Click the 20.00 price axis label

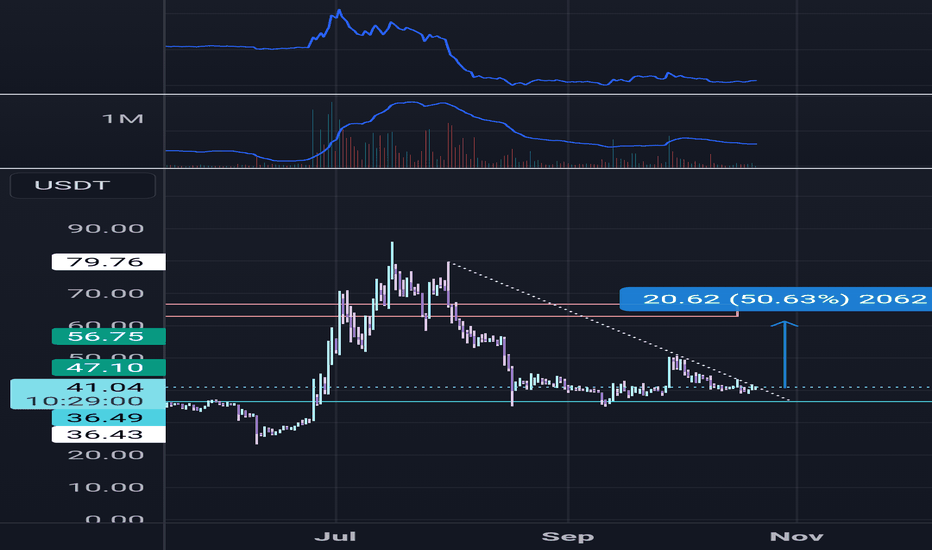106,455
